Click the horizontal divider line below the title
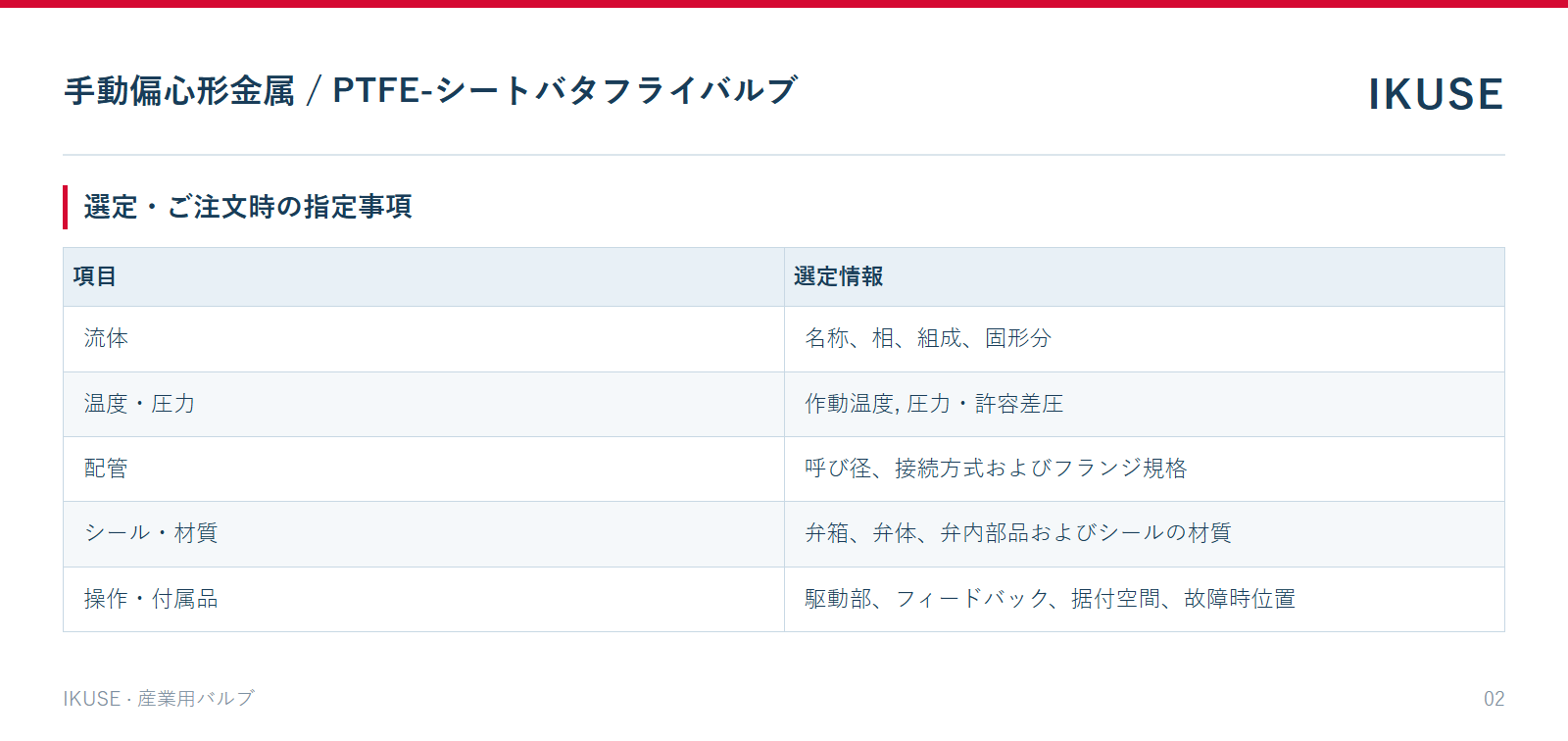The image size is (1568, 741). (784, 155)
